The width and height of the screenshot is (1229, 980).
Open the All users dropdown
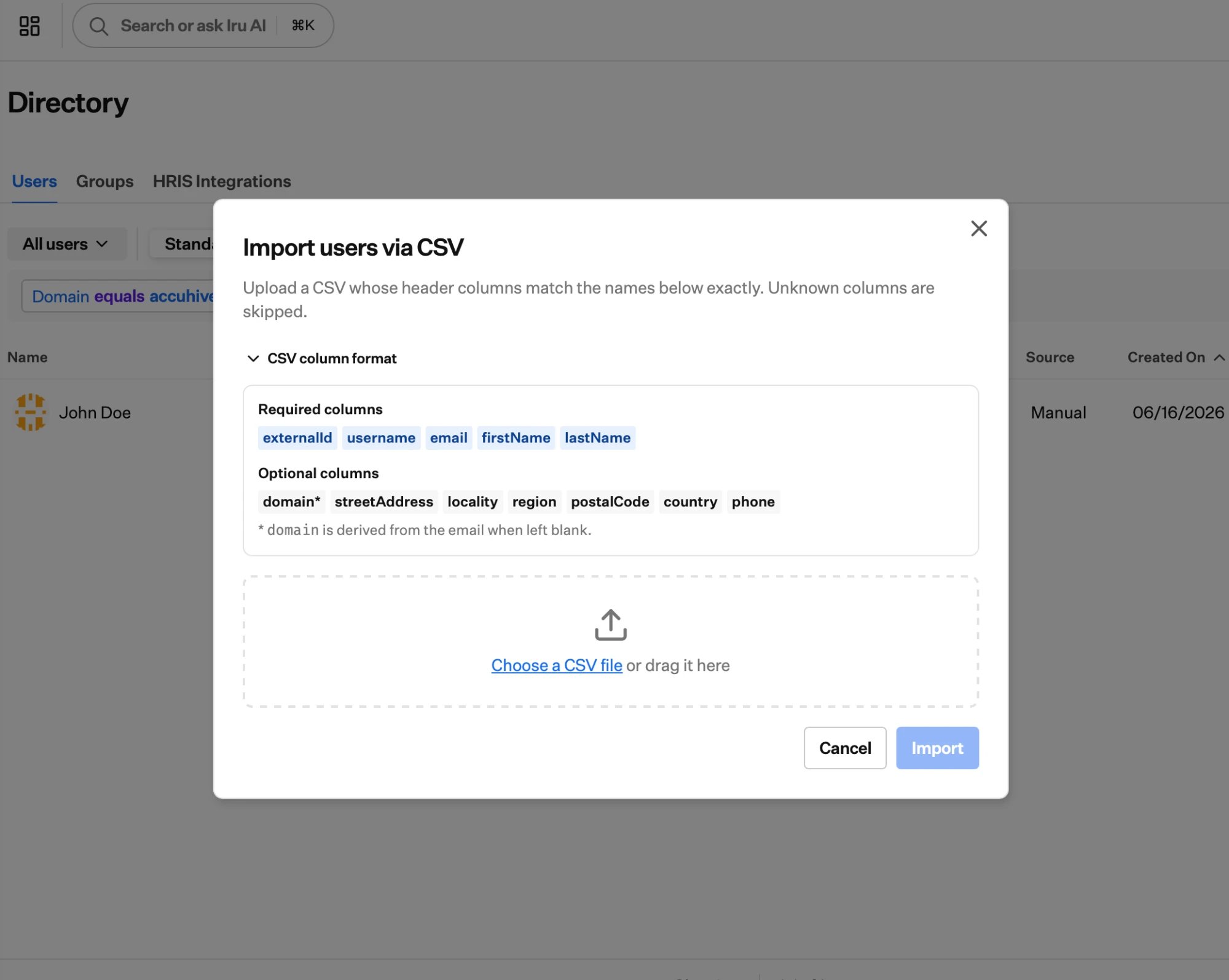(x=67, y=244)
